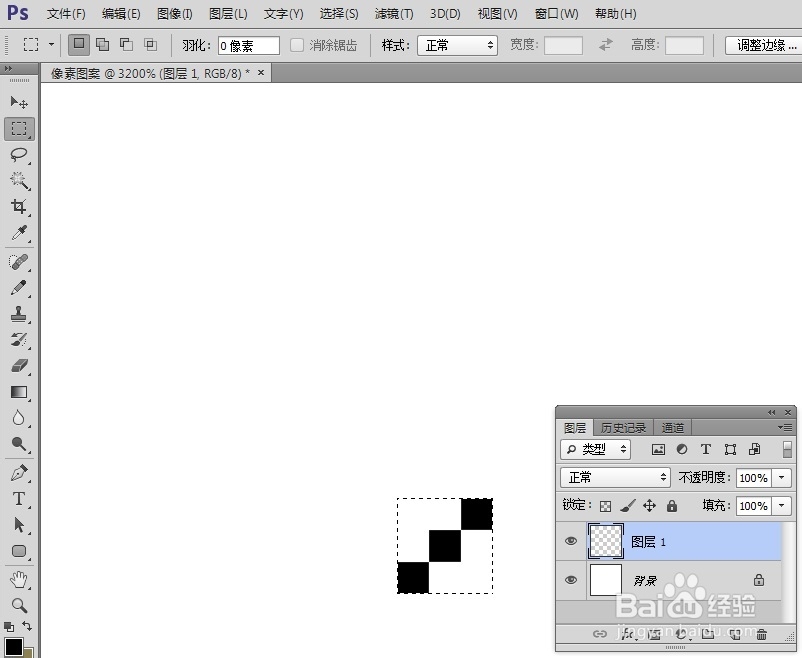802x658 pixels.
Task: Select the Horizontal Type tool
Action: click(20, 499)
